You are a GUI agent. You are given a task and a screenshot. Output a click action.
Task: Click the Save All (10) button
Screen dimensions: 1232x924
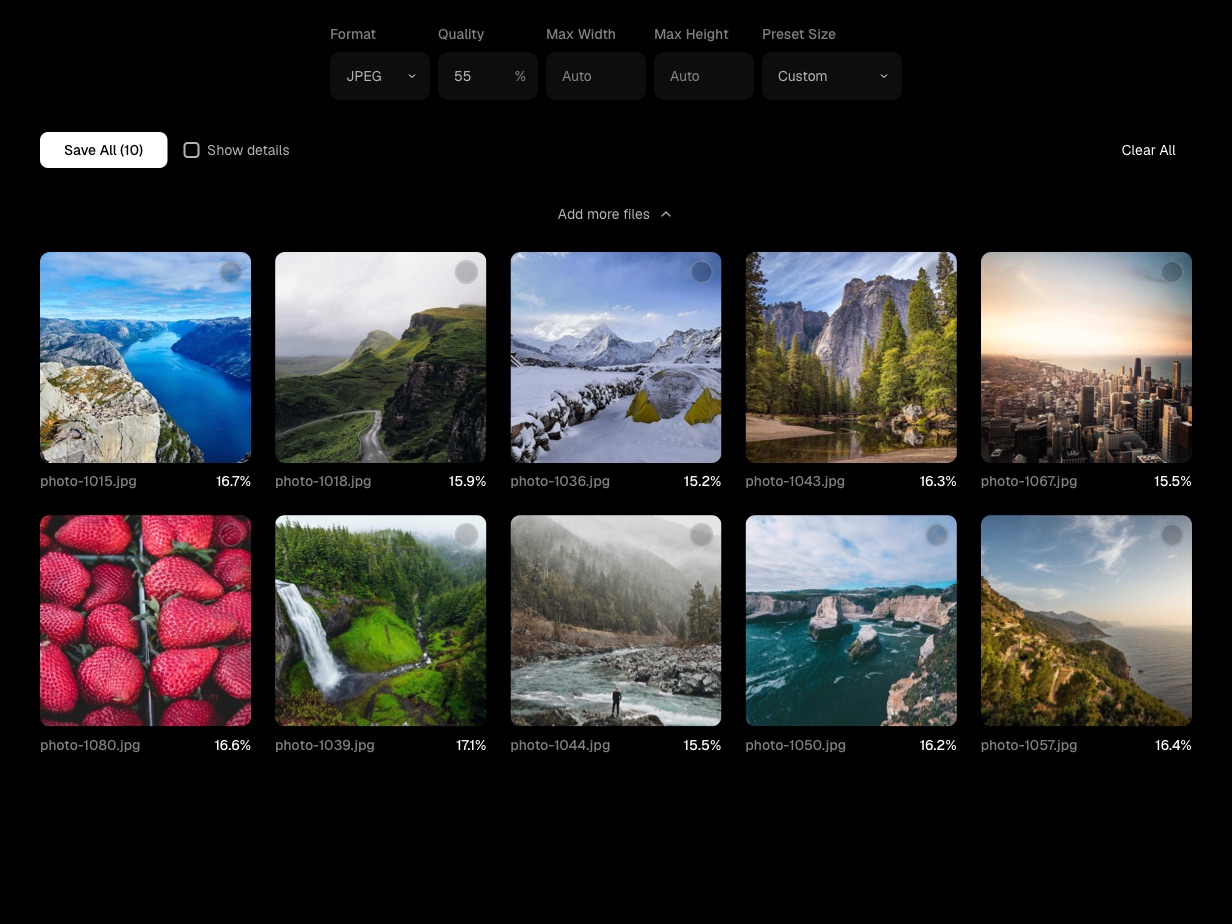[104, 150]
